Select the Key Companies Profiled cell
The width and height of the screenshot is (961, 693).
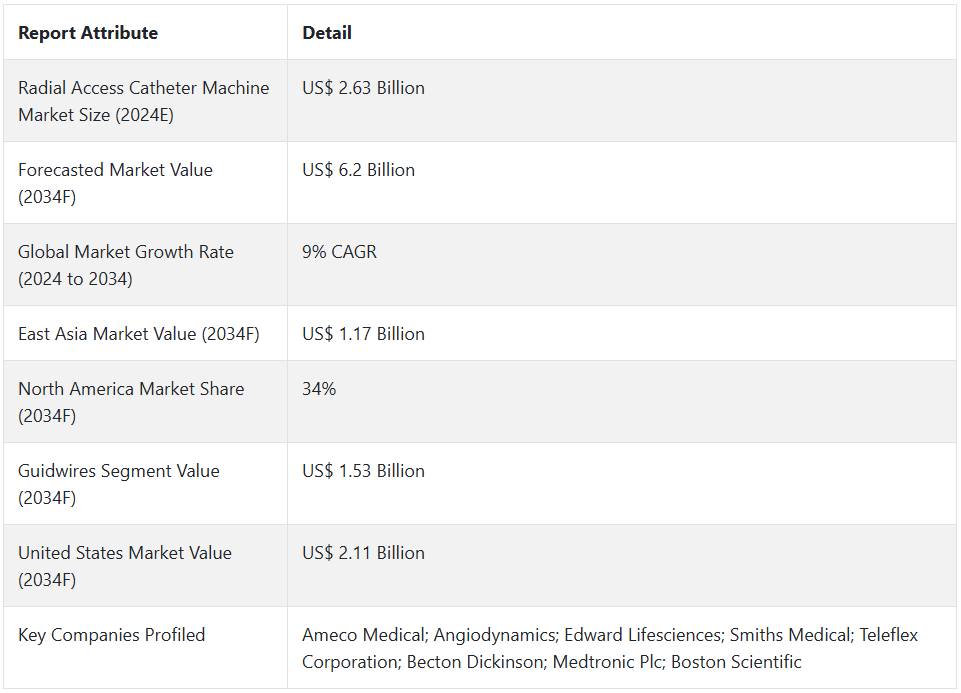[x=111, y=635]
